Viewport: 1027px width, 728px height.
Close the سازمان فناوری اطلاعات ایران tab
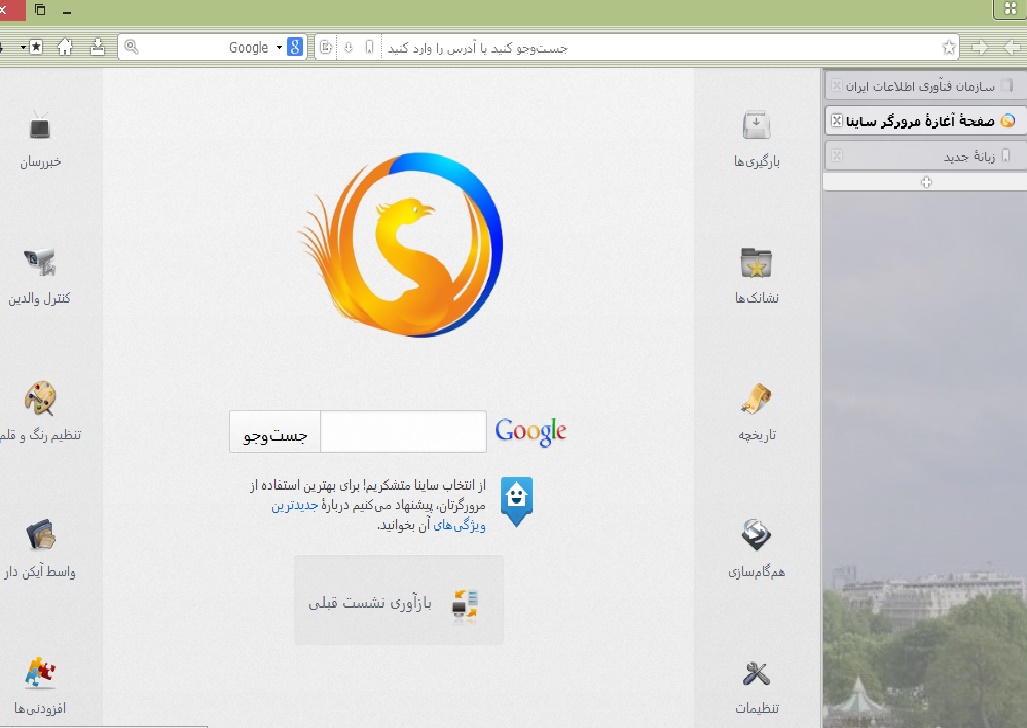tap(836, 86)
